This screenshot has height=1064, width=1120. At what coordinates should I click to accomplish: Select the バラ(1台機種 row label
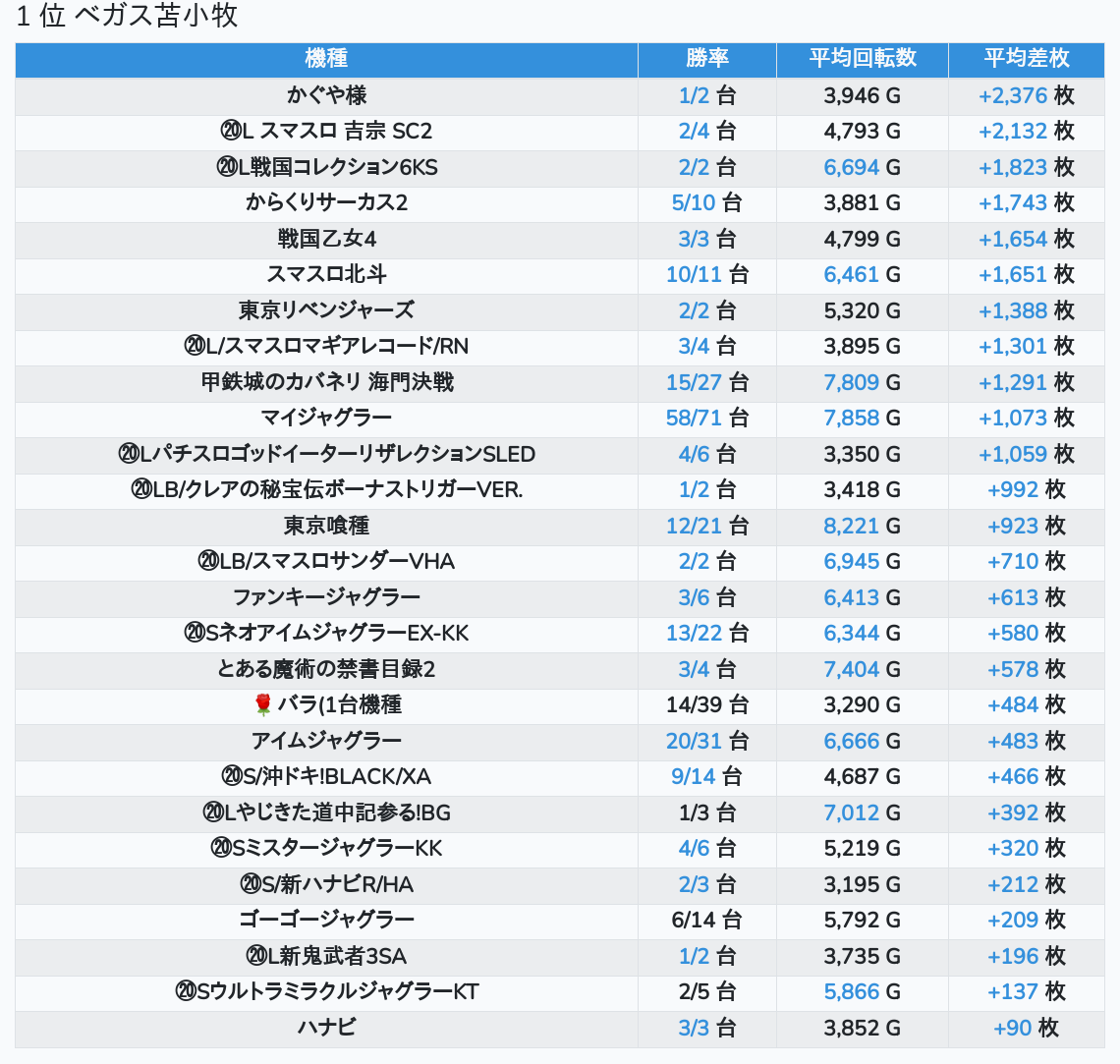339,704
